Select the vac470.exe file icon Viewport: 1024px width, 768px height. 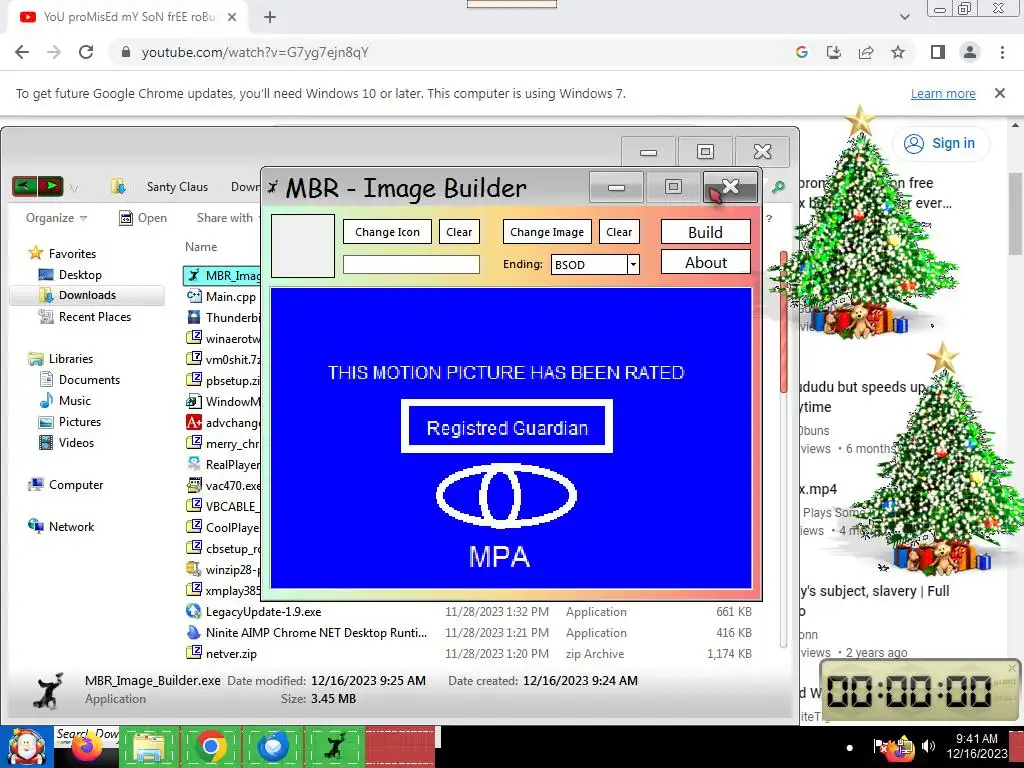tap(193, 485)
